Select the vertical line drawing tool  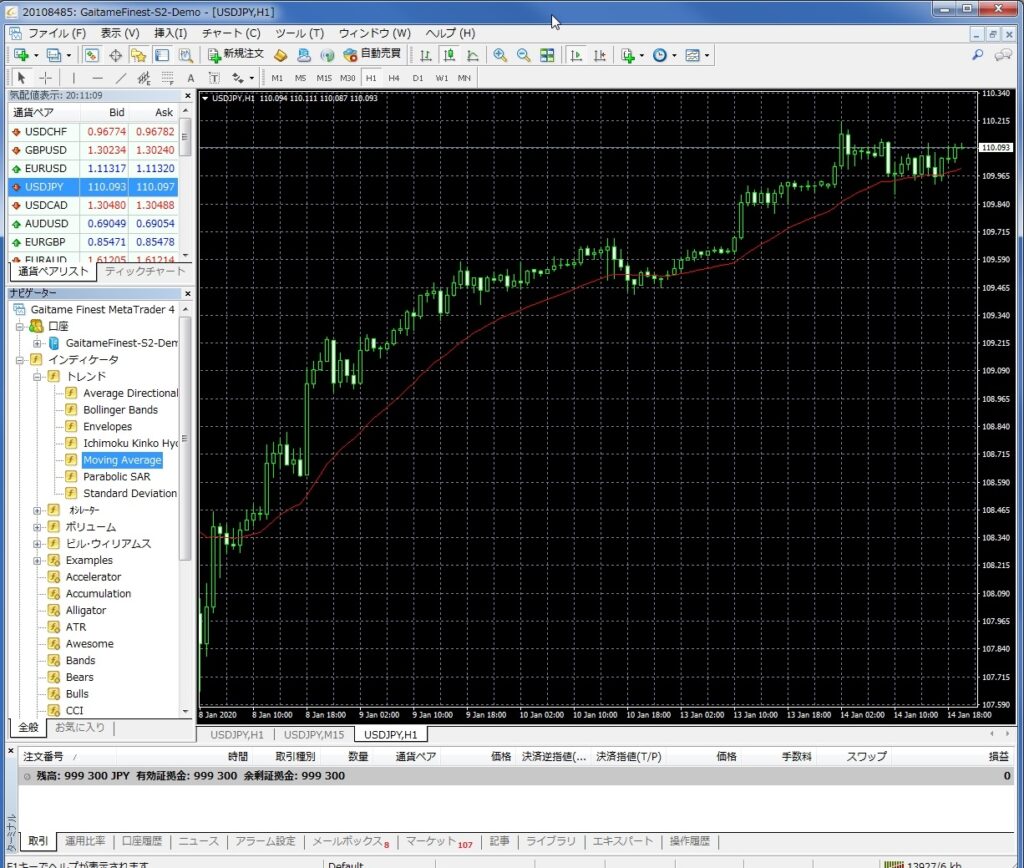click(x=73, y=78)
